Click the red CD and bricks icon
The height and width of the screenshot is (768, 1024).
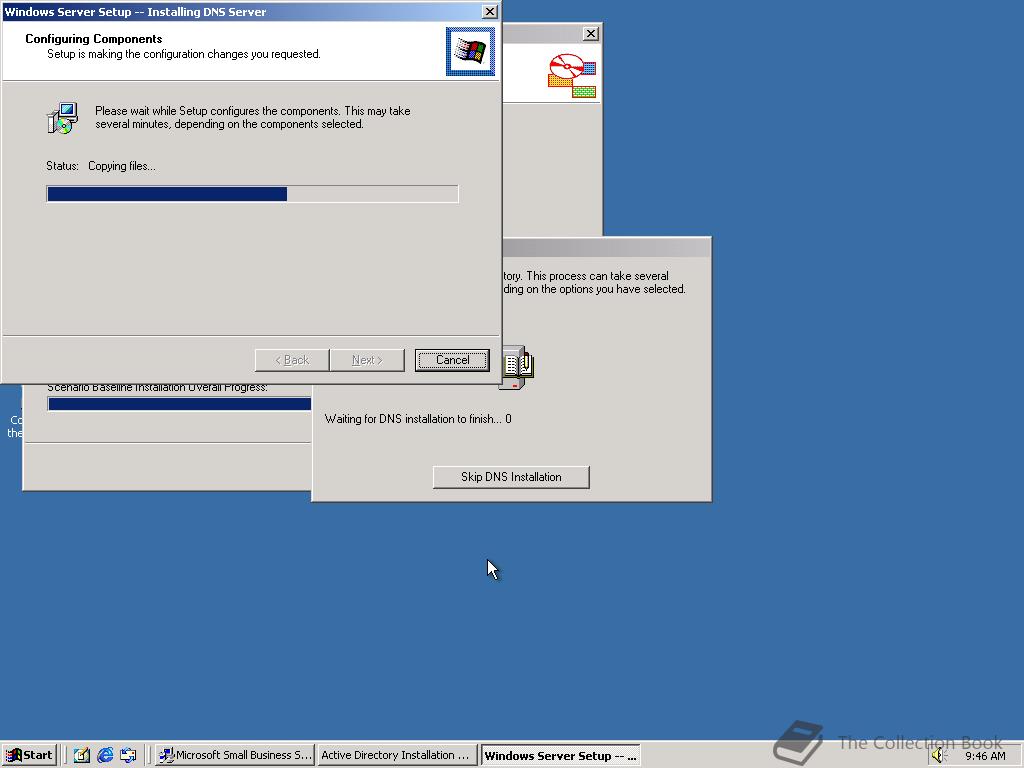tap(572, 76)
